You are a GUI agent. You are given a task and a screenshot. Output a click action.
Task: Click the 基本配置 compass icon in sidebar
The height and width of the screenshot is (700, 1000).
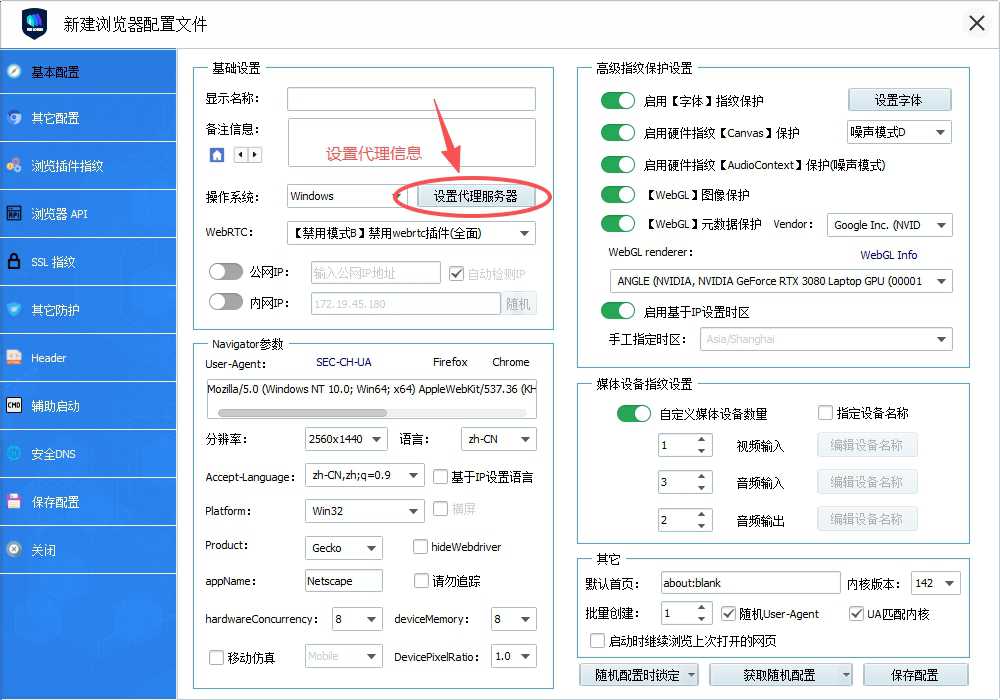(14, 71)
